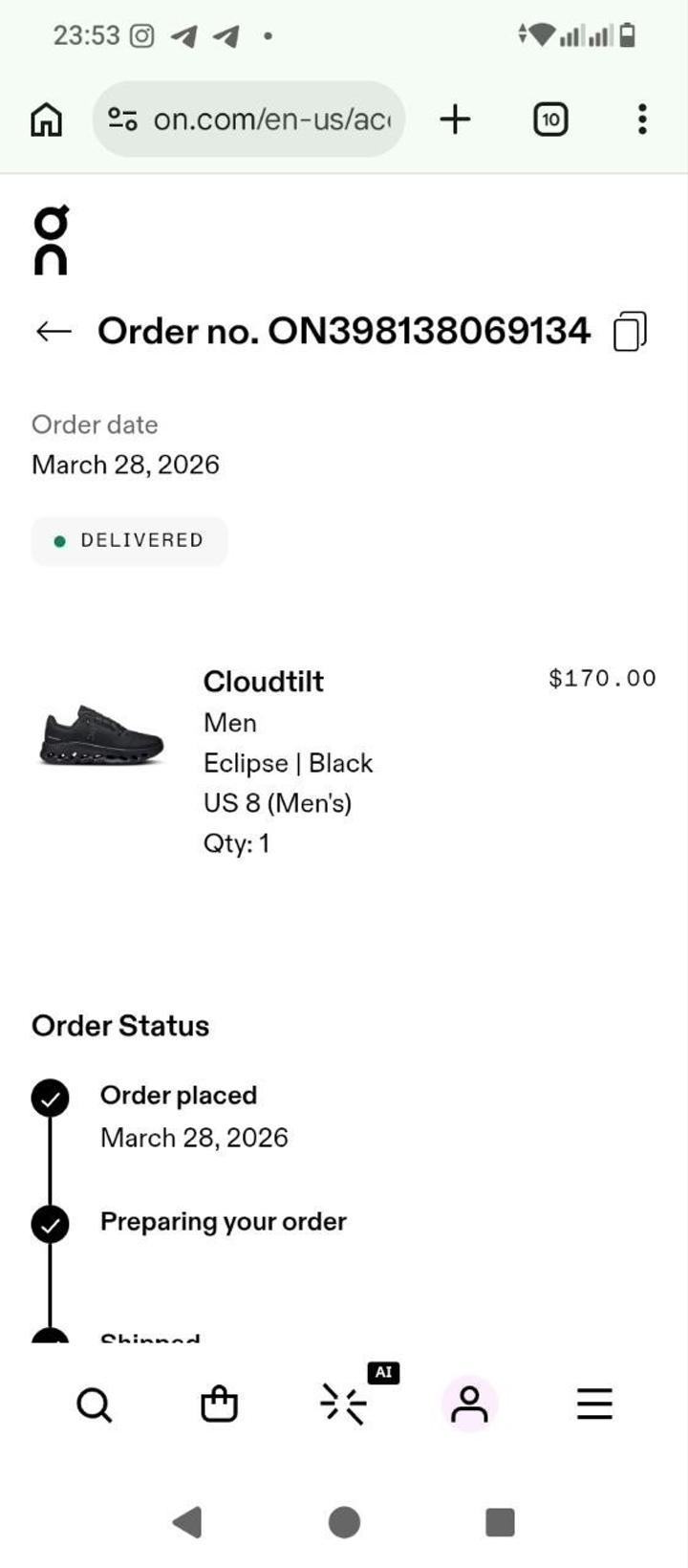Open the Cloudtilt product name
The width and height of the screenshot is (688, 1568).
pyautogui.click(x=263, y=682)
